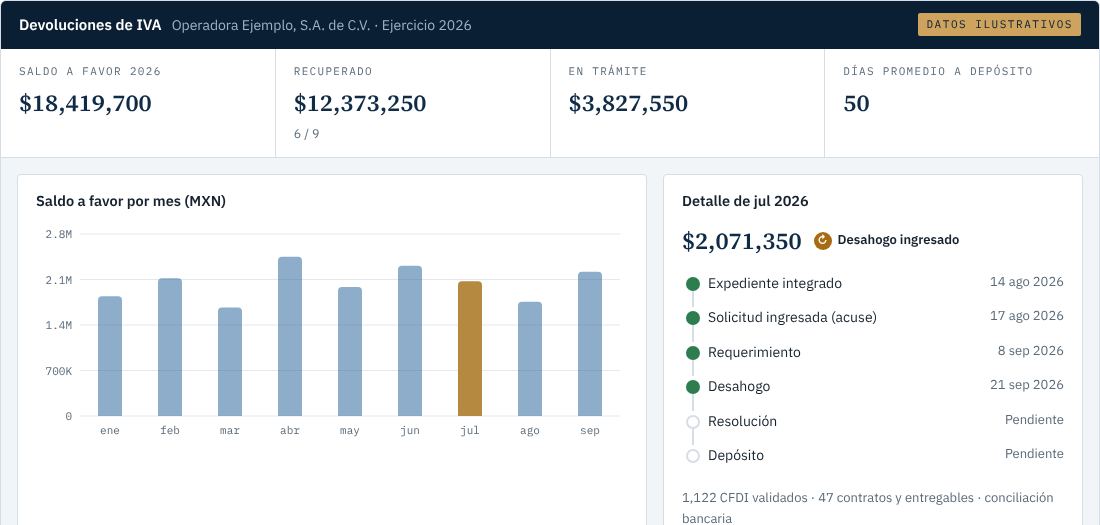Image resolution: width=1100 pixels, height=525 pixels.
Task: Click the Recuperado $12,373,250 value
Action: pos(360,104)
